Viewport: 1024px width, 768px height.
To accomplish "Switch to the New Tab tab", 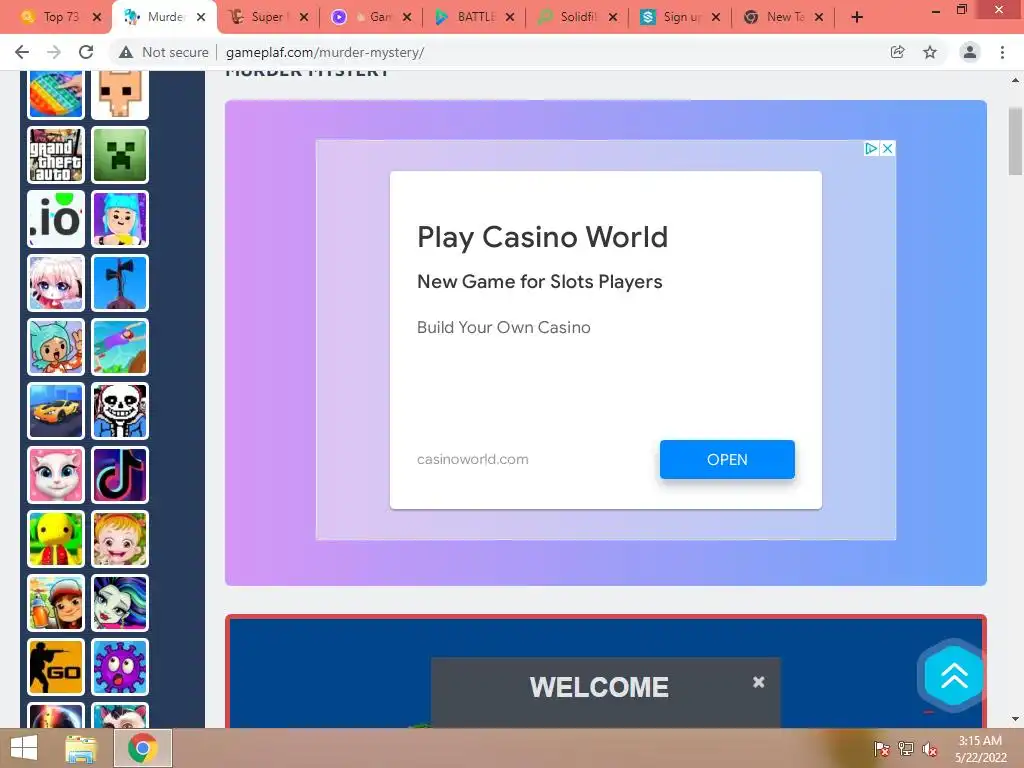I will (784, 17).
